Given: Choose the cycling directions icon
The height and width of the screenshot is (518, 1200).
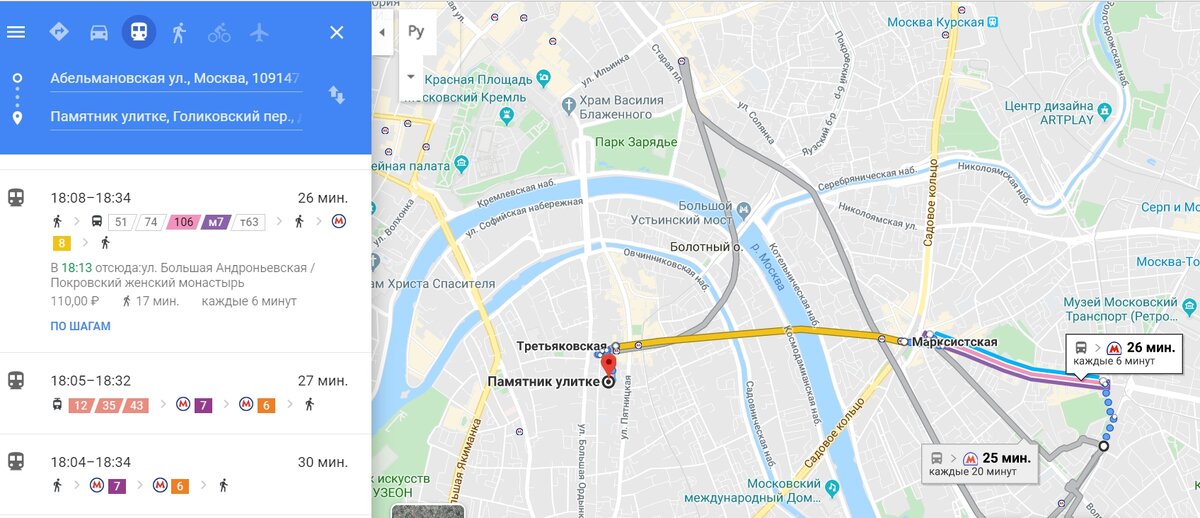Looking at the screenshot, I should [219, 32].
